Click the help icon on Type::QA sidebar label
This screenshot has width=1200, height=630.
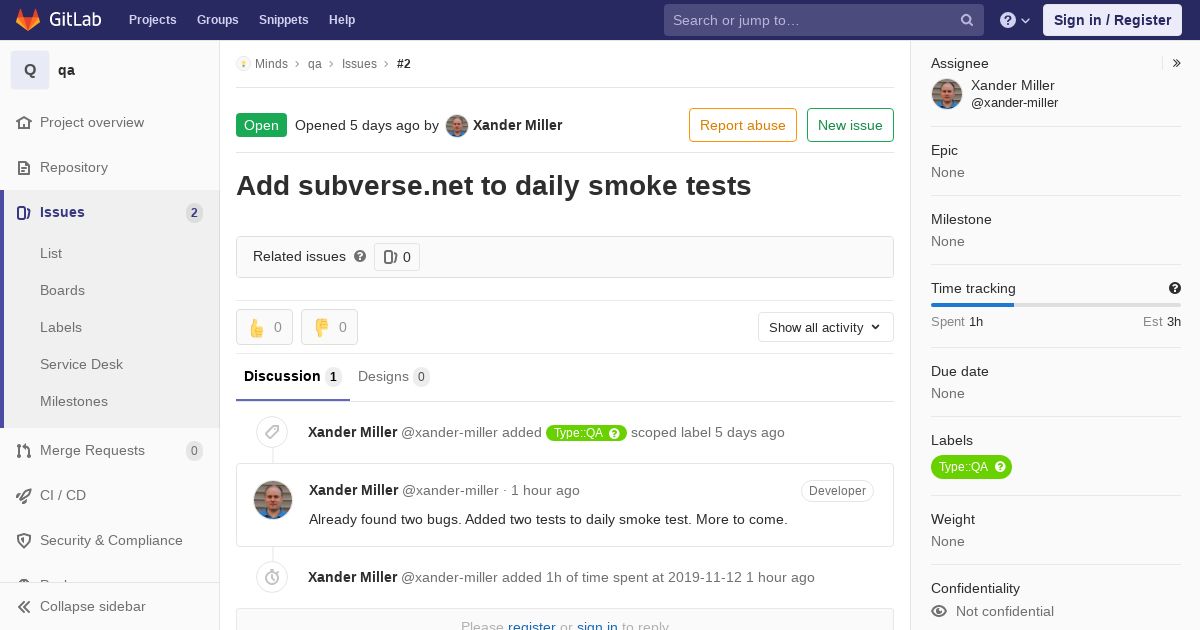[x=999, y=467]
